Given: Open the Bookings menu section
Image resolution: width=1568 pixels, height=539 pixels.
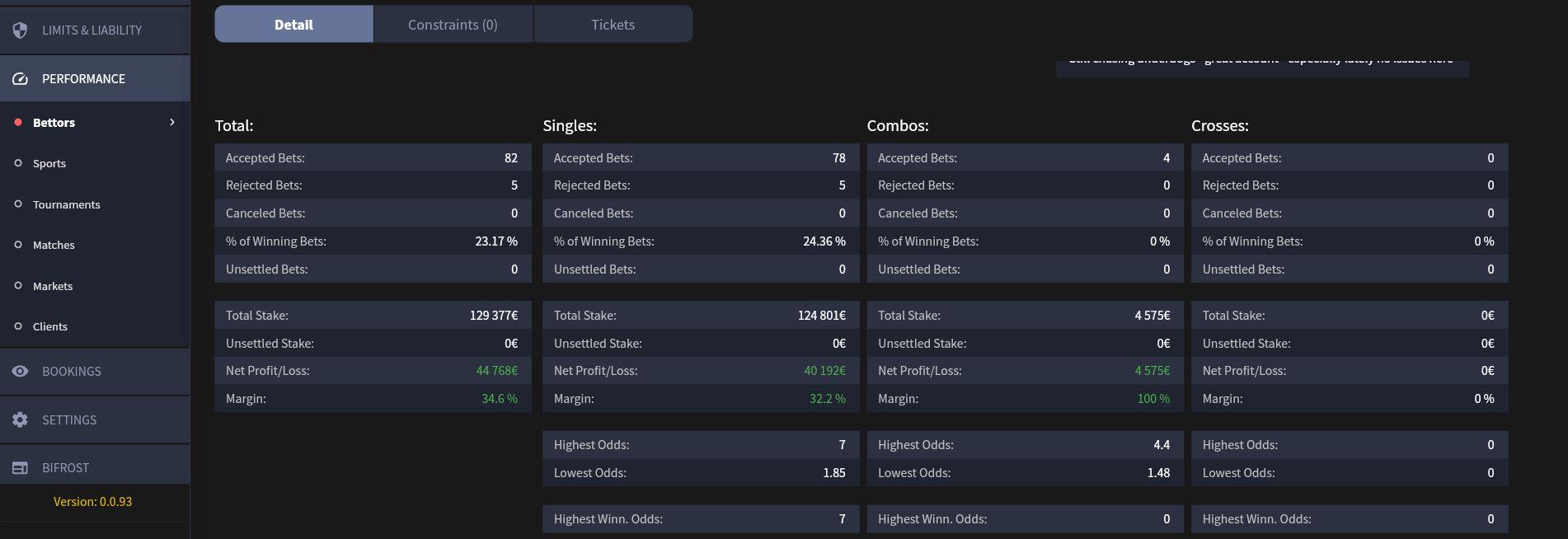Looking at the screenshot, I should [x=72, y=372].
